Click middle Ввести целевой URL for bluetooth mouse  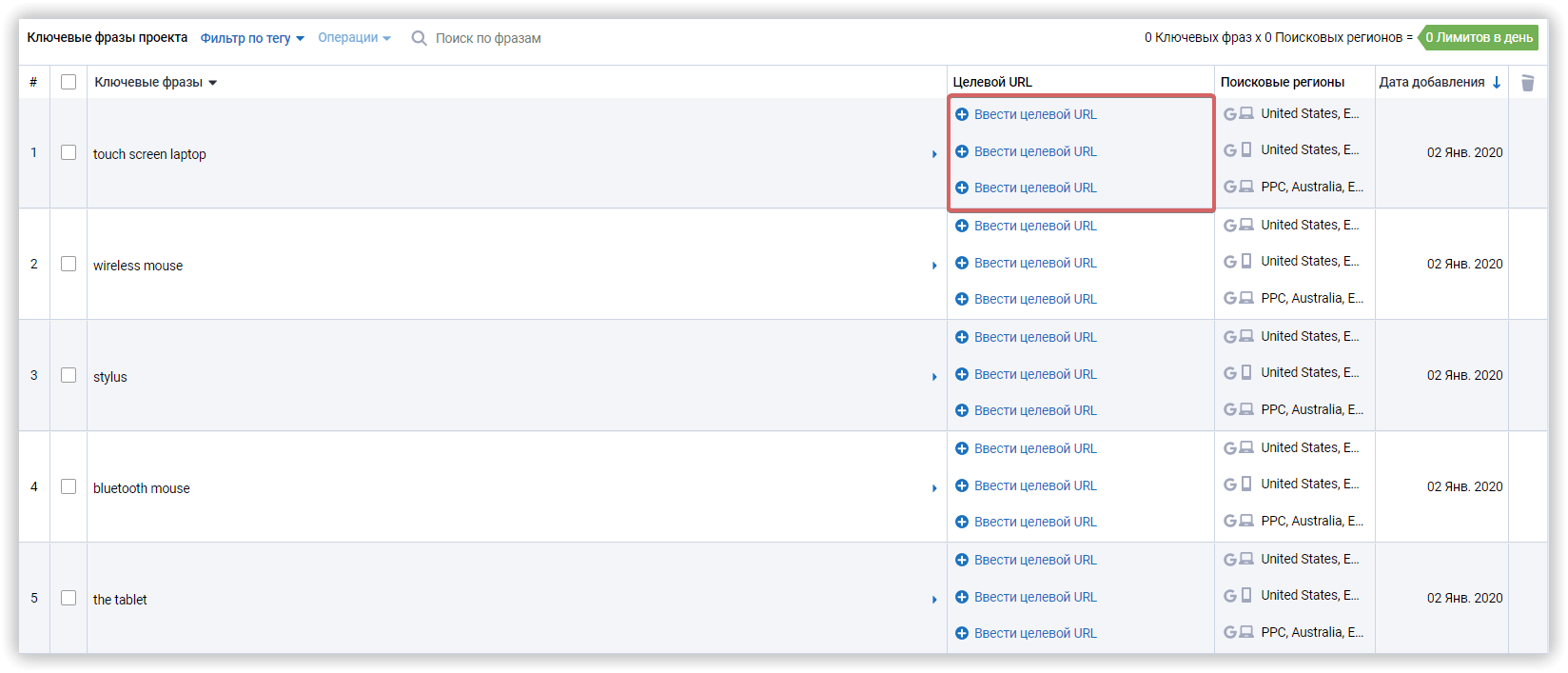click(x=1034, y=485)
